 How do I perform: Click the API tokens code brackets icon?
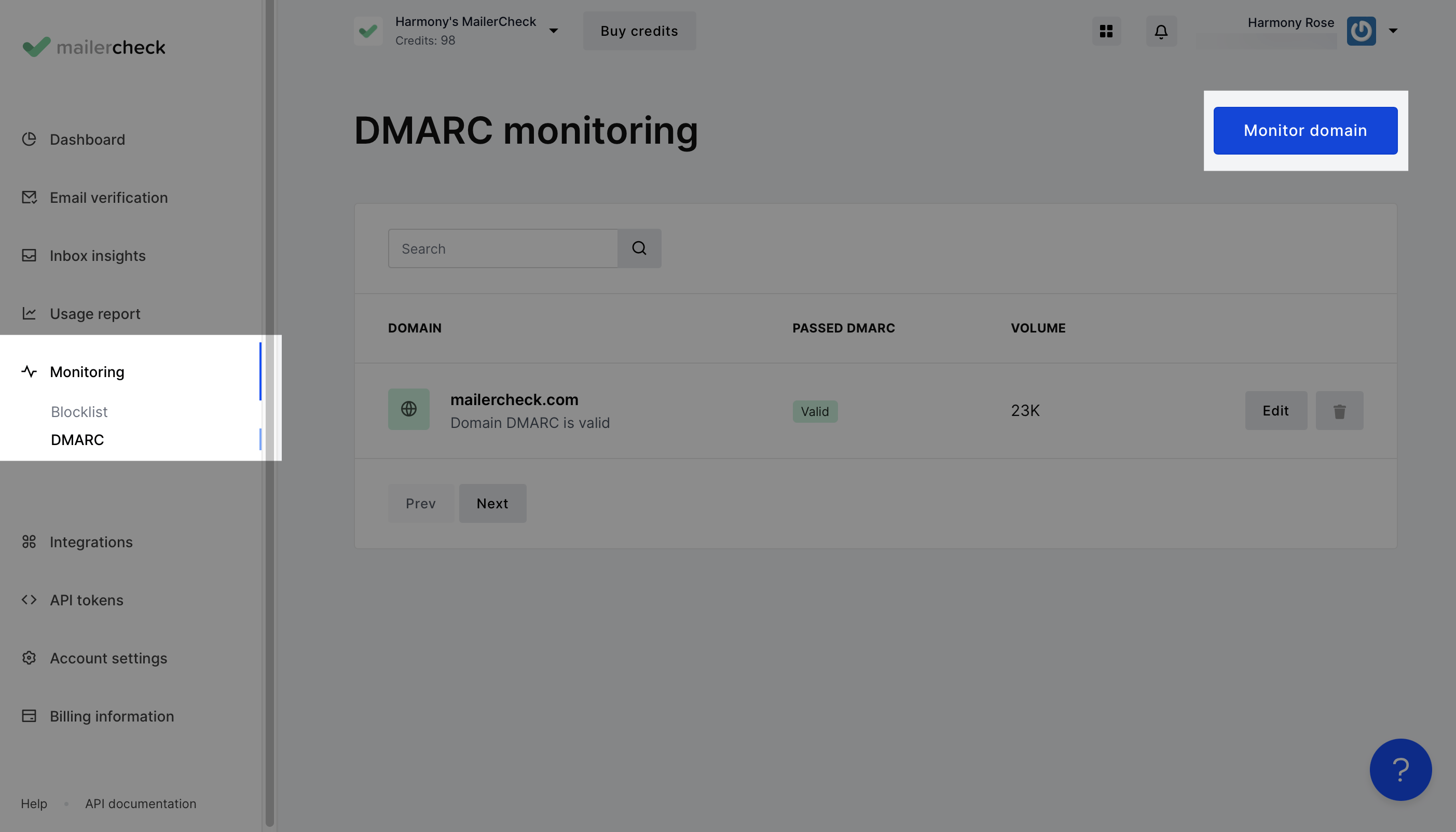coord(29,600)
